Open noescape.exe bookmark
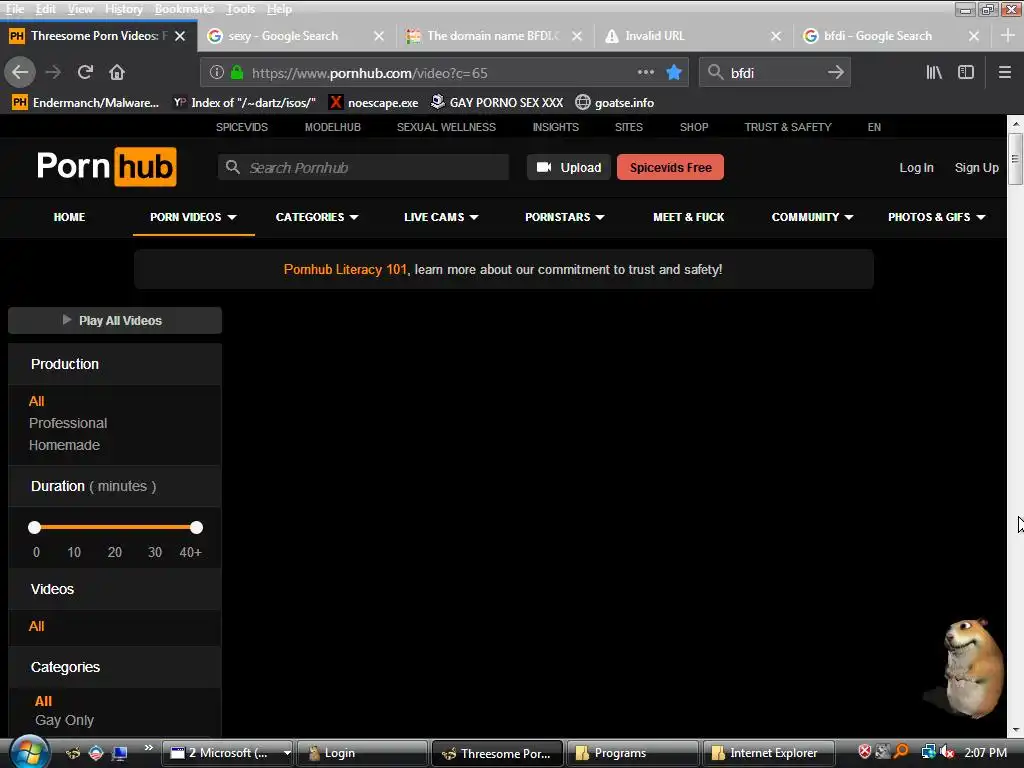Viewport: 1024px width, 768px height. (x=373, y=103)
